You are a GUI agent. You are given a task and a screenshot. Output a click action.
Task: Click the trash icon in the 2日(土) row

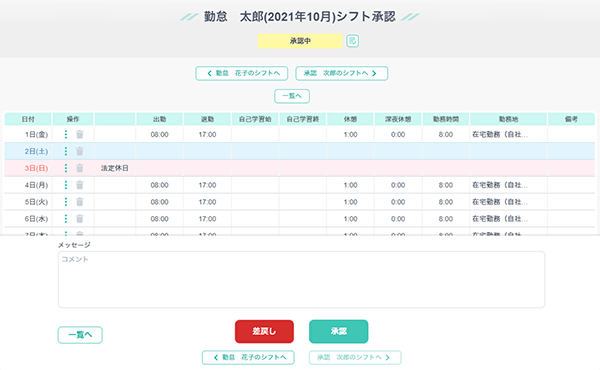coord(80,151)
